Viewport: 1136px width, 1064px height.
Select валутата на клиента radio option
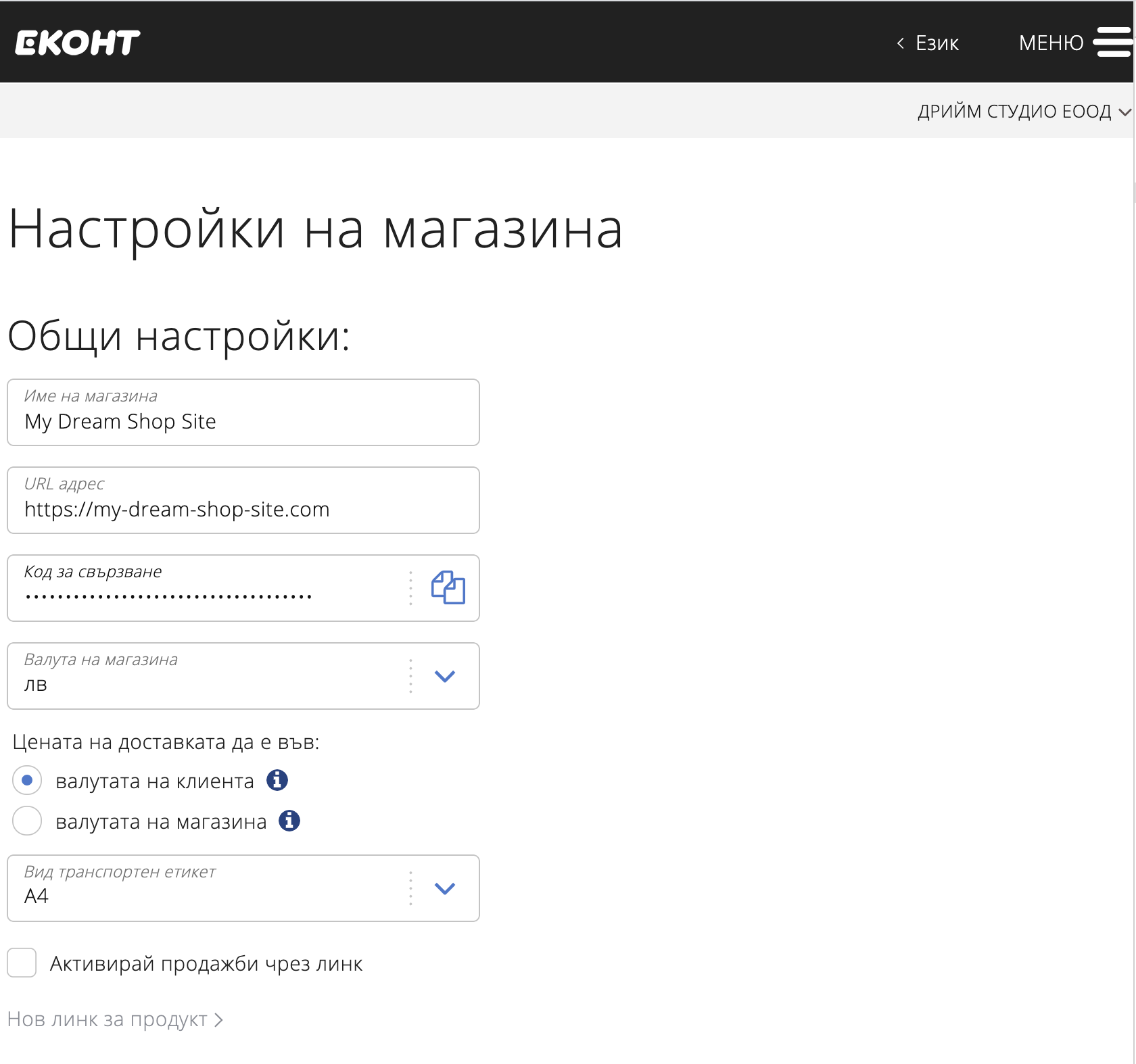click(27, 780)
